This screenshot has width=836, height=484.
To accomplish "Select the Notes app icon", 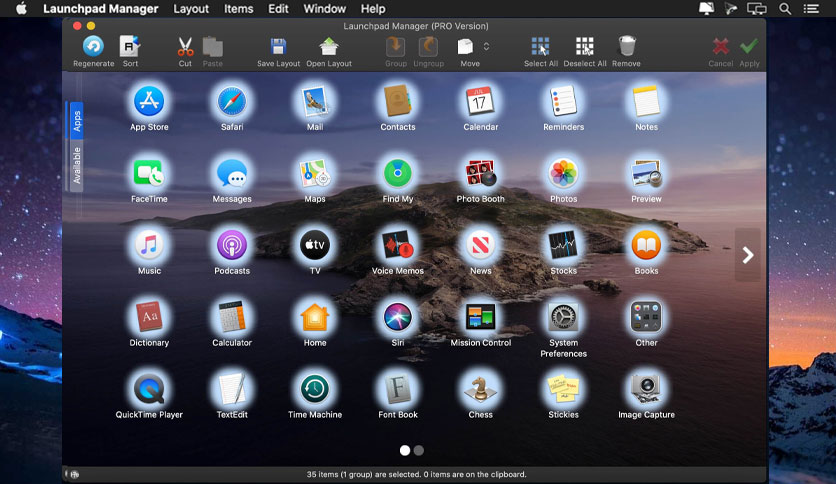I will [x=646, y=101].
